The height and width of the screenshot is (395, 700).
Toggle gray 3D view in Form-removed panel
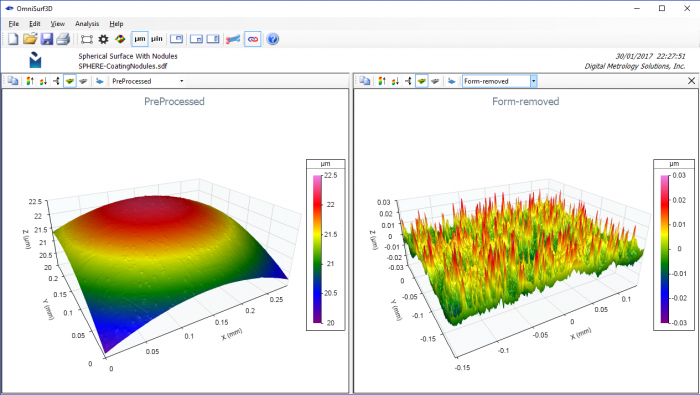435,81
